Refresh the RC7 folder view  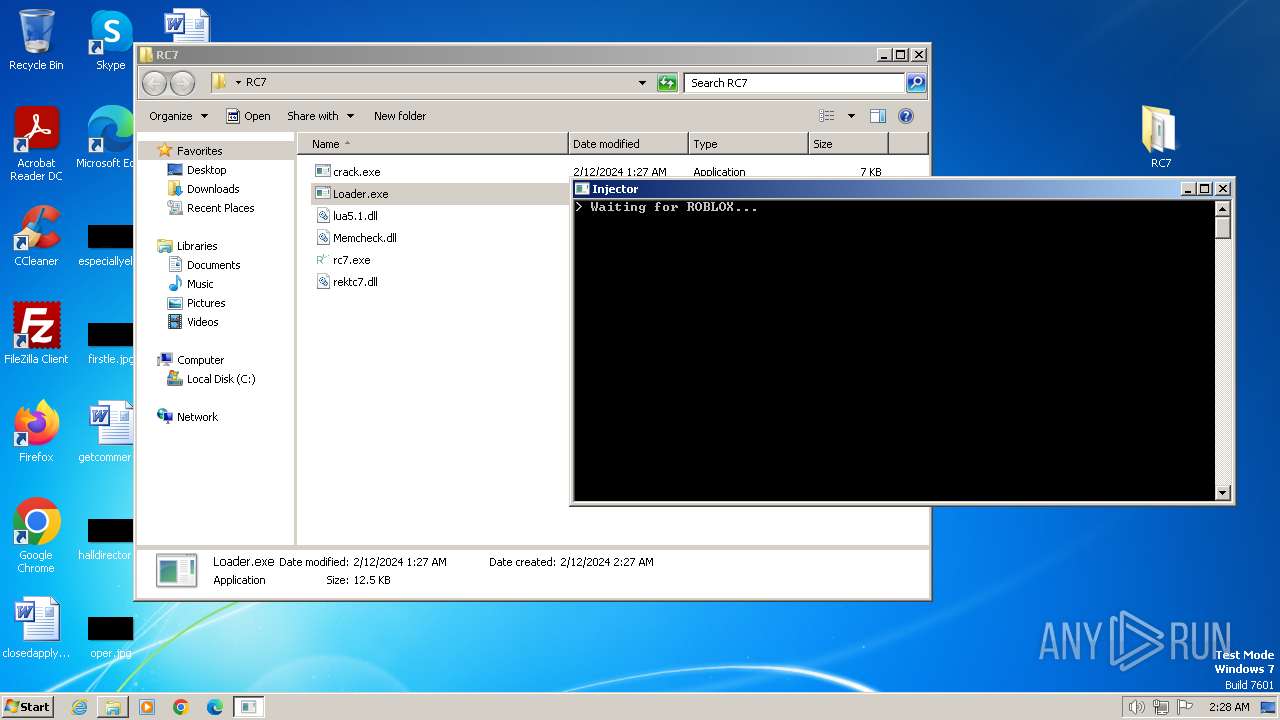[x=667, y=83]
